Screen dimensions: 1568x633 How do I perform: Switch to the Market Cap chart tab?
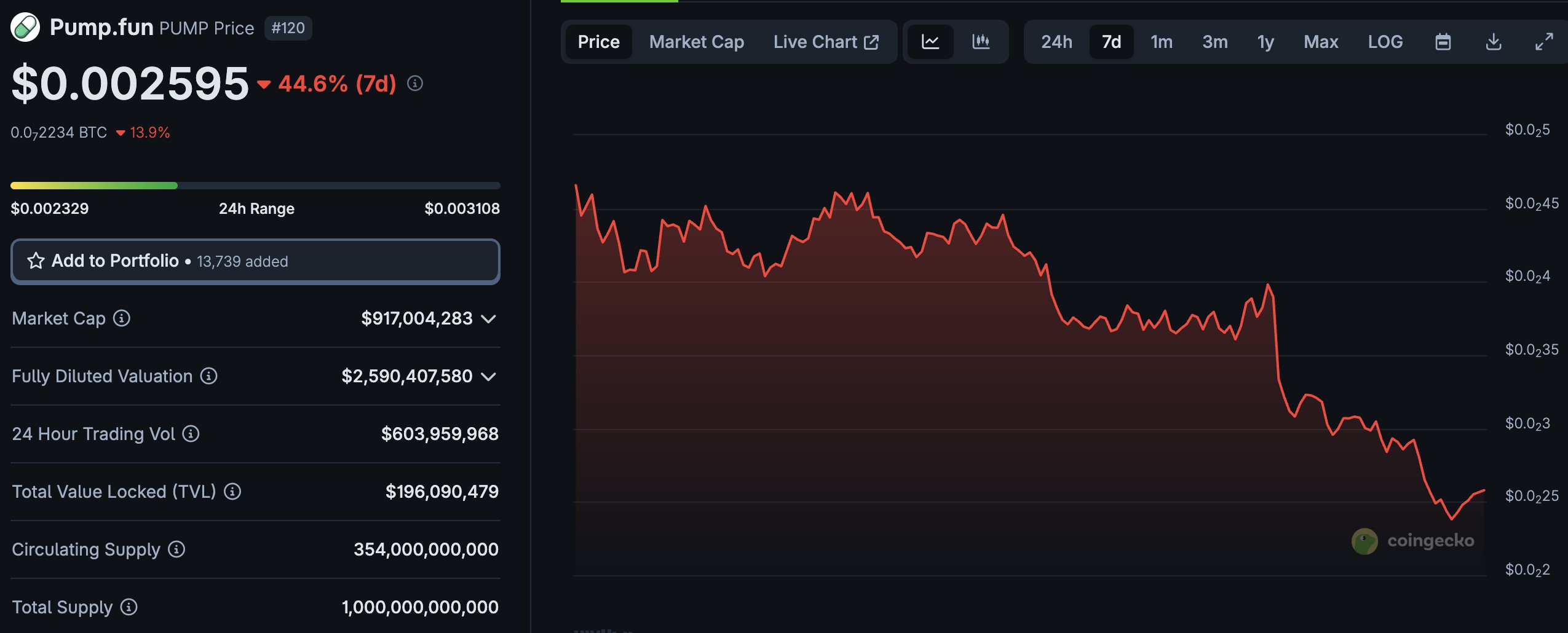(x=697, y=42)
